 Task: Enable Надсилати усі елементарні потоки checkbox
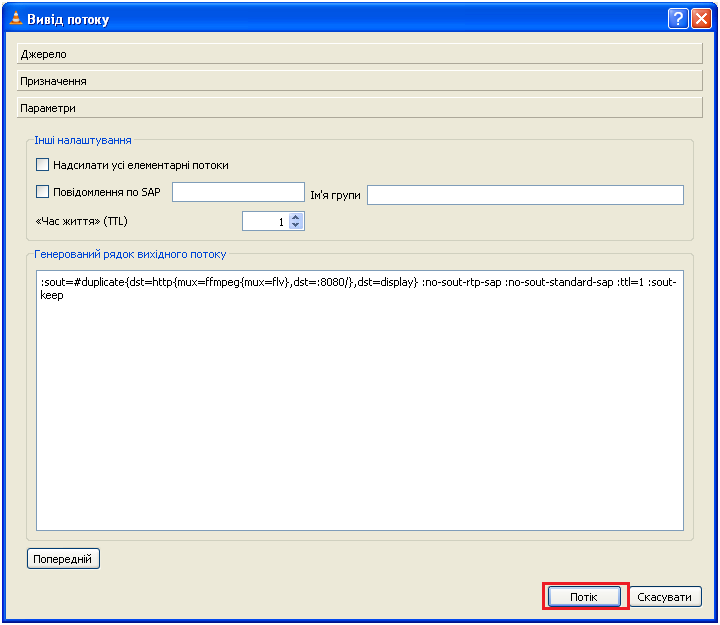[42, 164]
